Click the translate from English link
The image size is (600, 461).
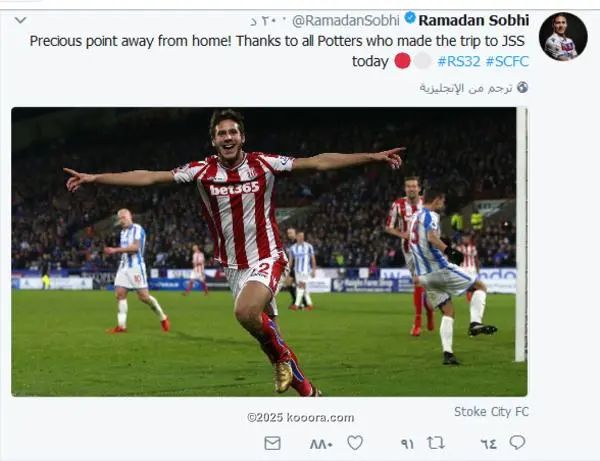point(466,88)
